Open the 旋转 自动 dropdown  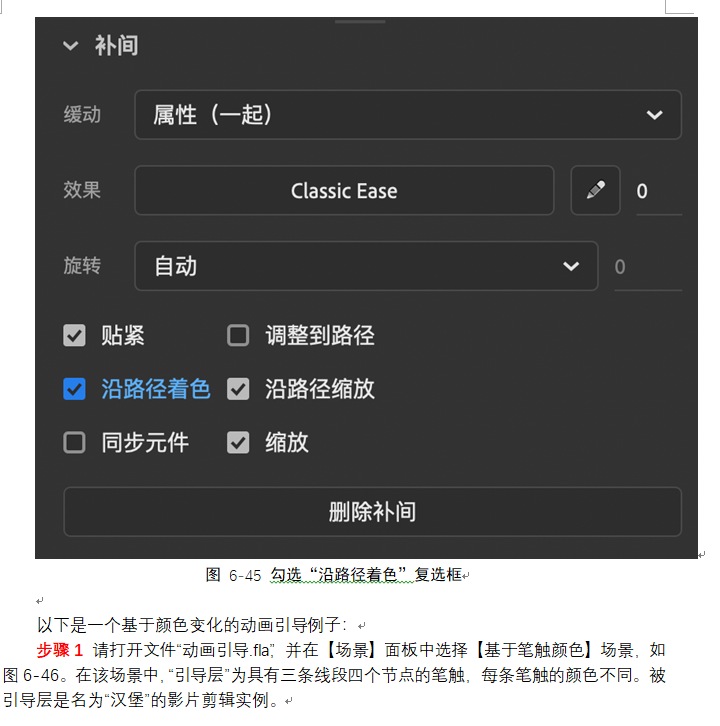click(x=366, y=266)
